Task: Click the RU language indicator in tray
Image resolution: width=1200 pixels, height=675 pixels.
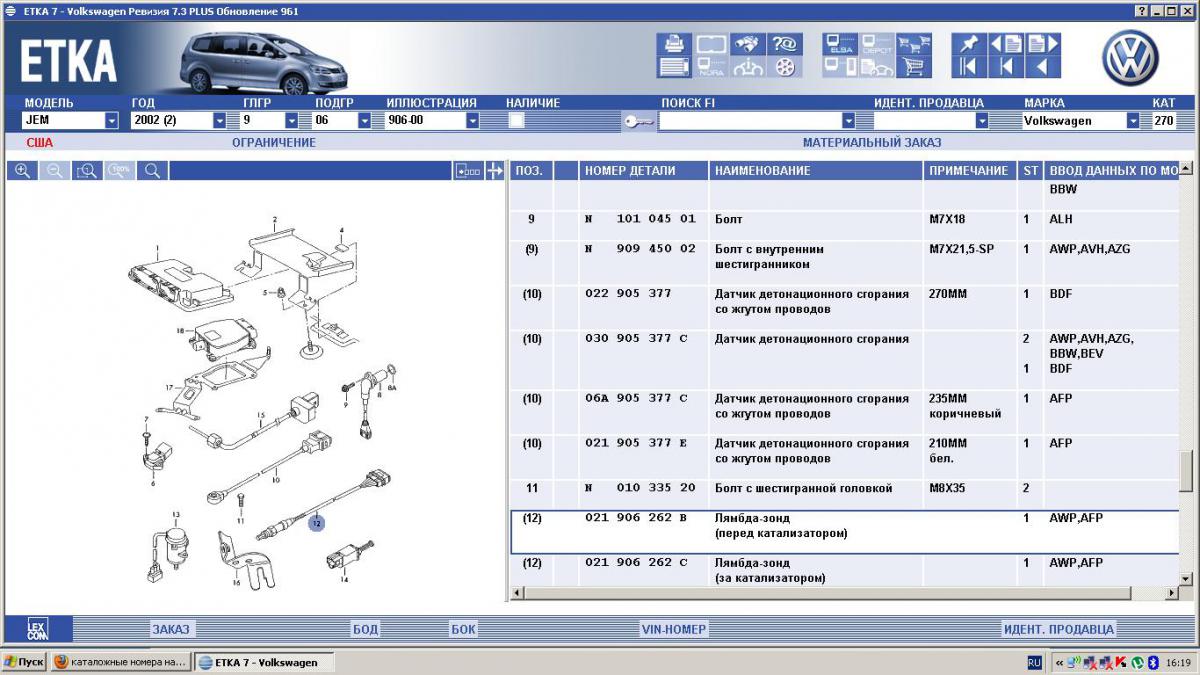Action: point(1035,662)
